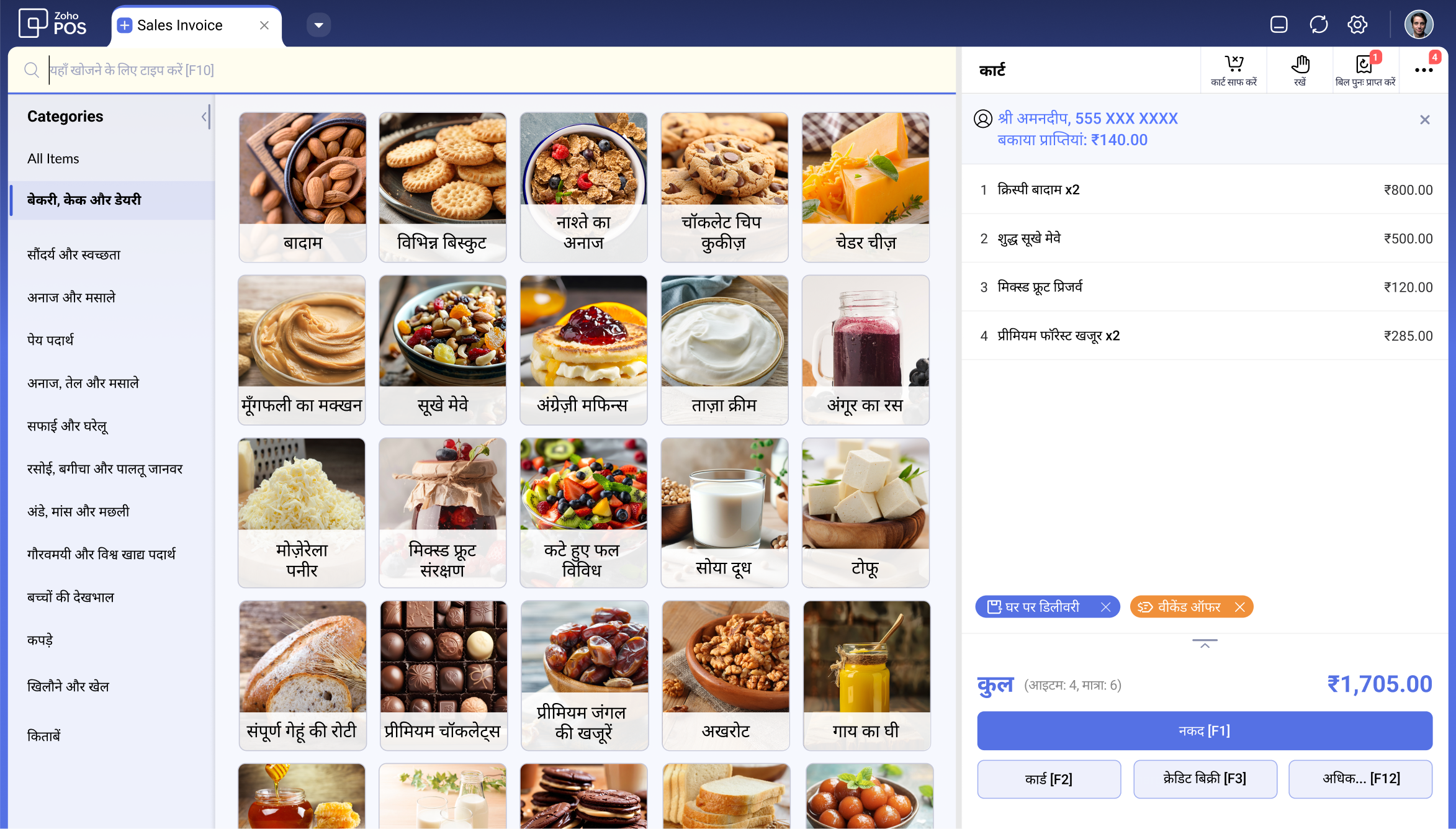Add चेडर चीज़ item to cart
The image size is (1456, 829).
tap(865, 187)
